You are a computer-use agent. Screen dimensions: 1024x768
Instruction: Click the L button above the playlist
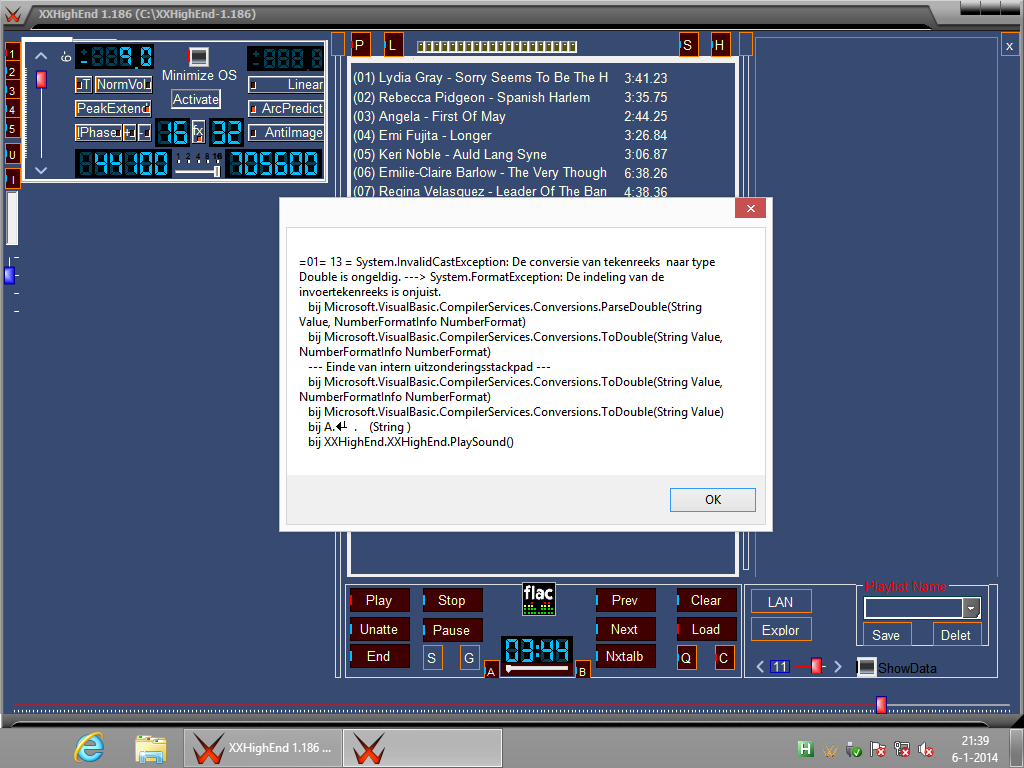coord(393,45)
